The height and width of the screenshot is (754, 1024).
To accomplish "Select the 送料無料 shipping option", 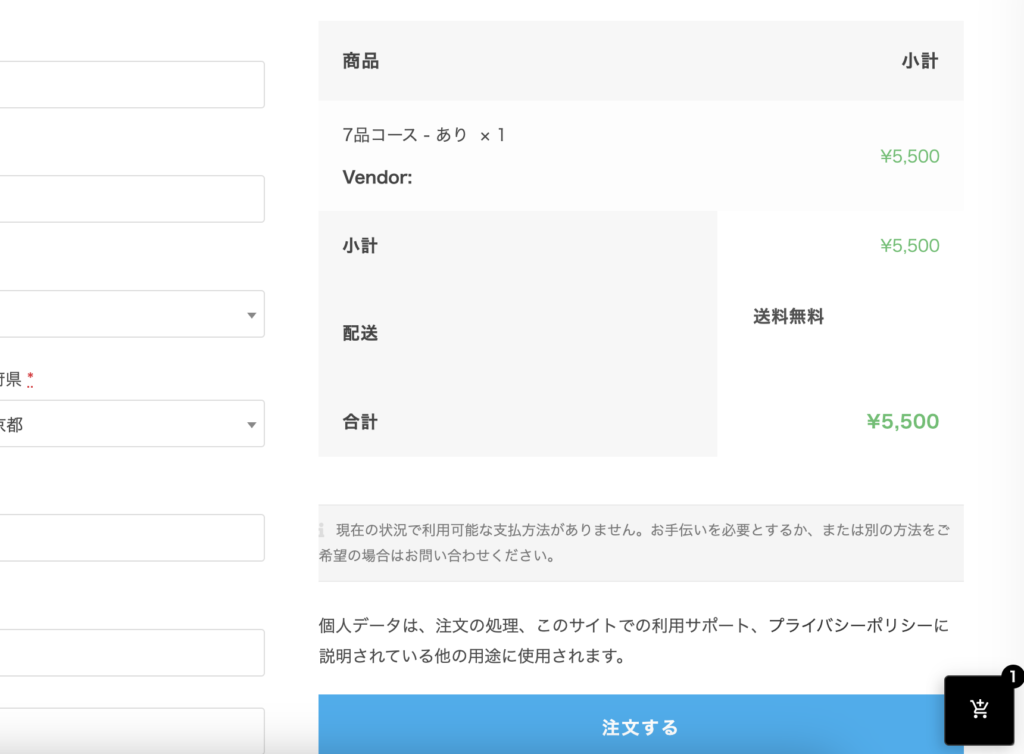I will pyautogui.click(x=788, y=317).
